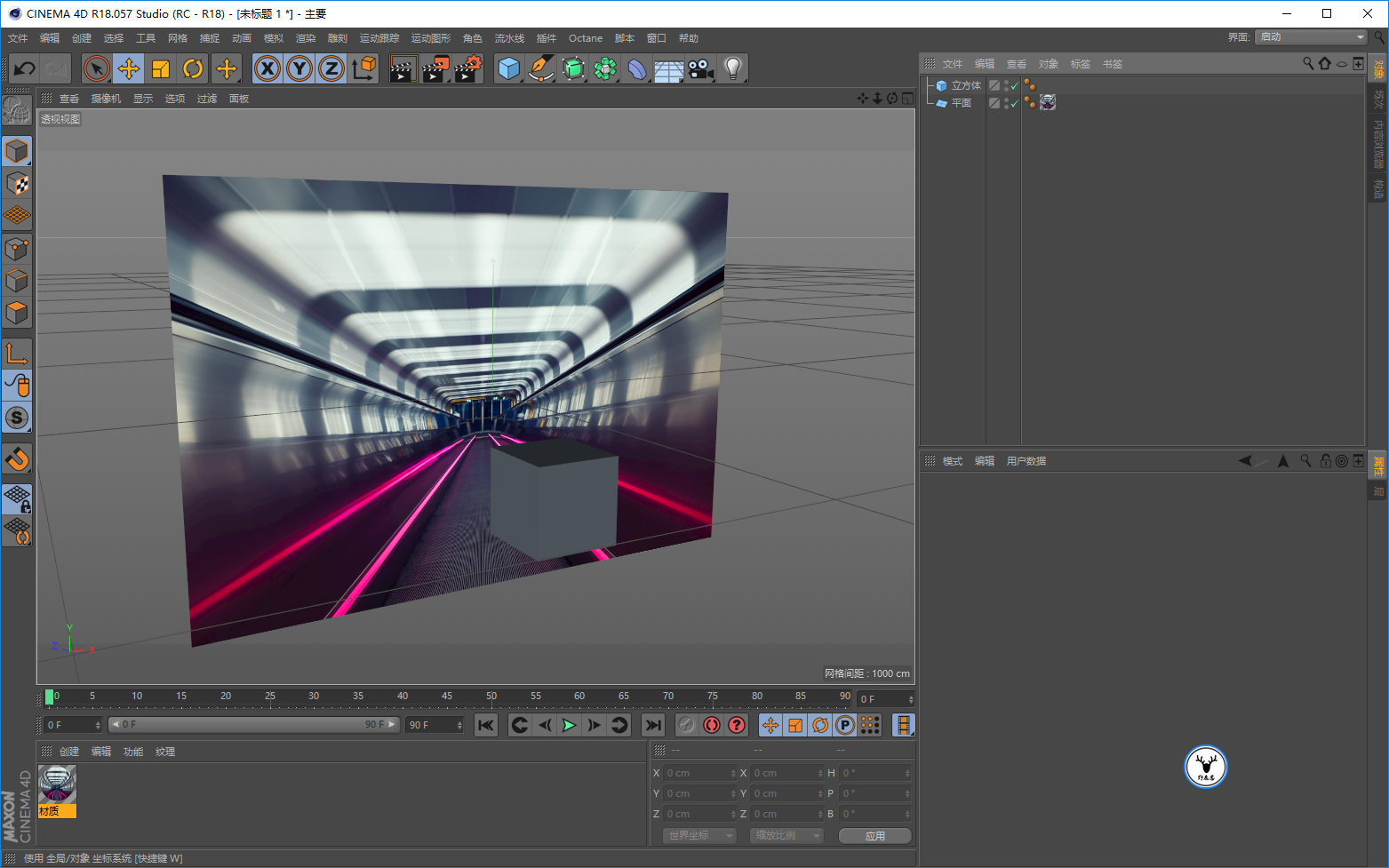Open the 运动图形 menu

coord(430,38)
